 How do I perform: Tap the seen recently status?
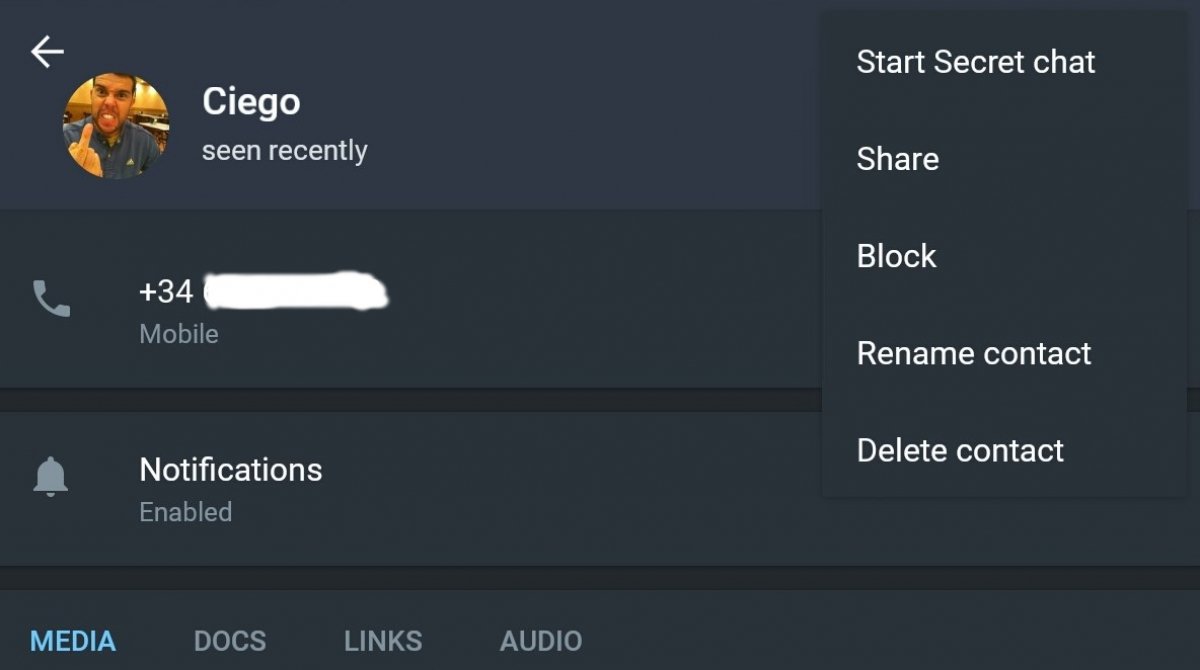[x=285, y=151]
